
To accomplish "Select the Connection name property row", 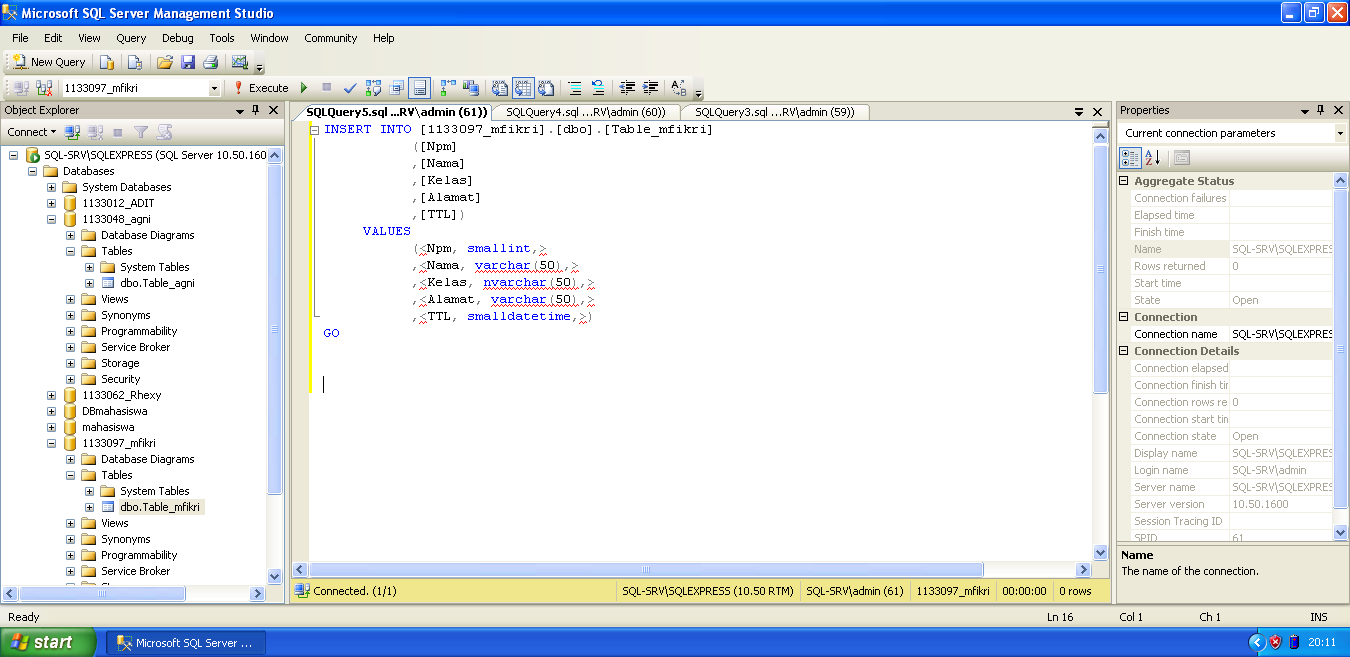I will (x=1233, y=334).
